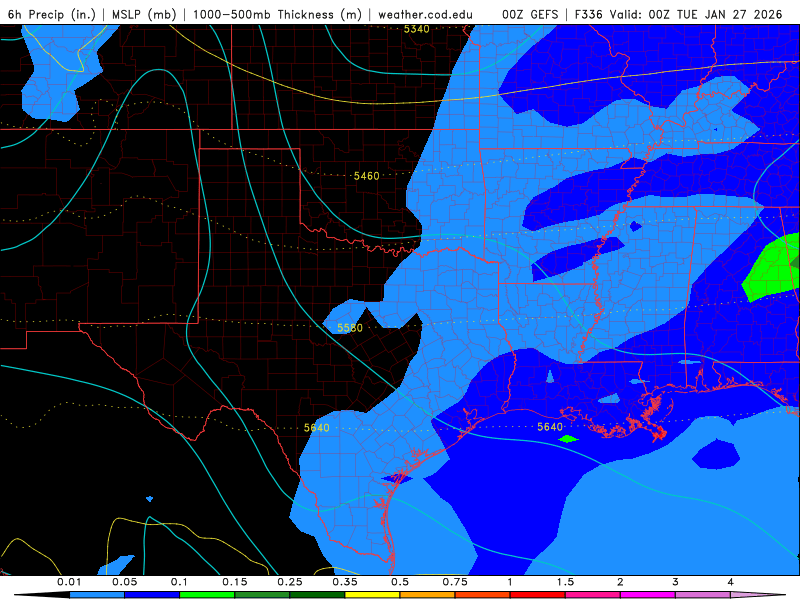Pick the bright green 0.1–0.15 legend swatch
The width and height of the screenshot is (800, 600).
point(207,595)
